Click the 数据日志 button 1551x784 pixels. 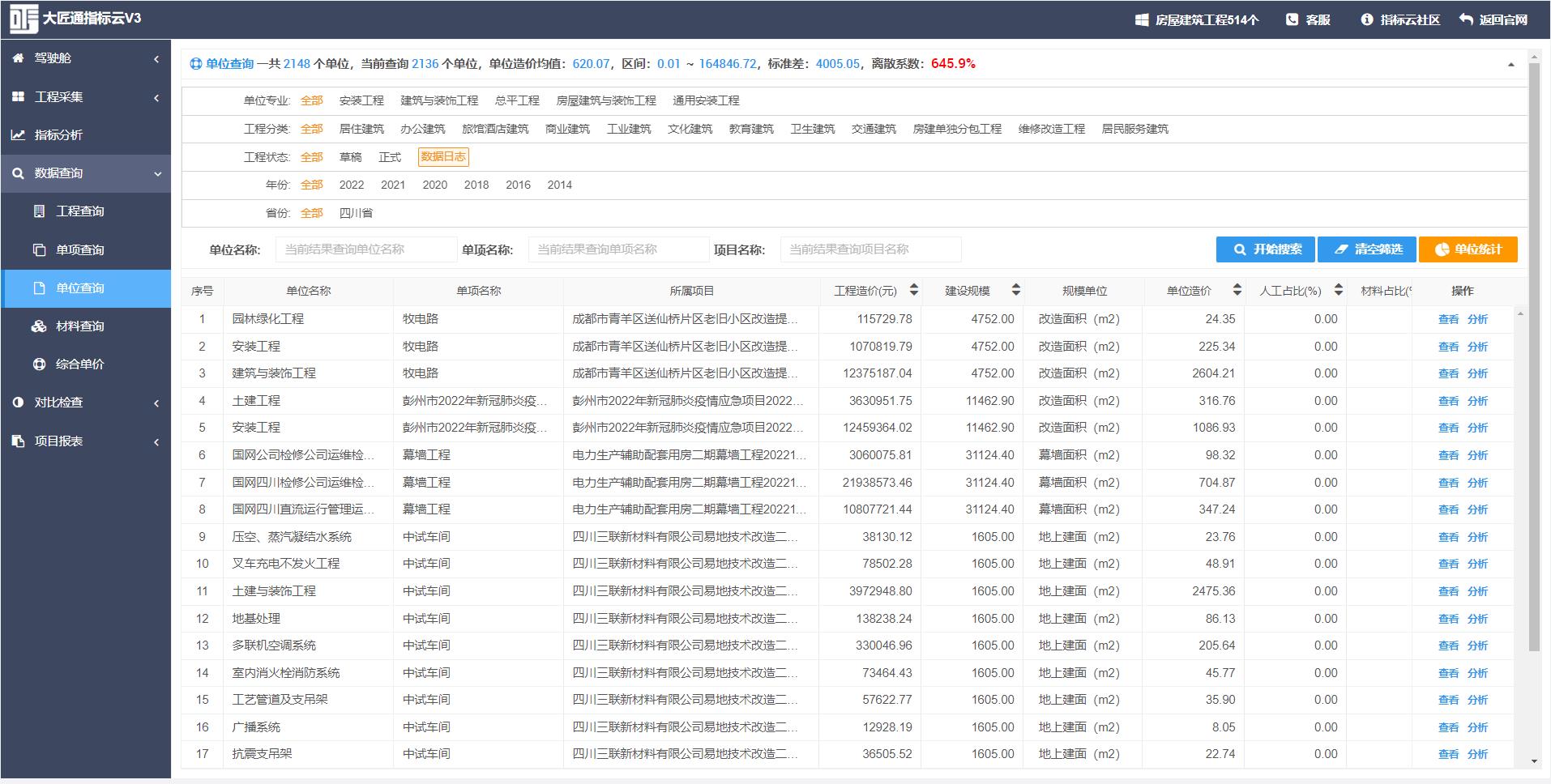pyautogui.click(x=443, y=157)
